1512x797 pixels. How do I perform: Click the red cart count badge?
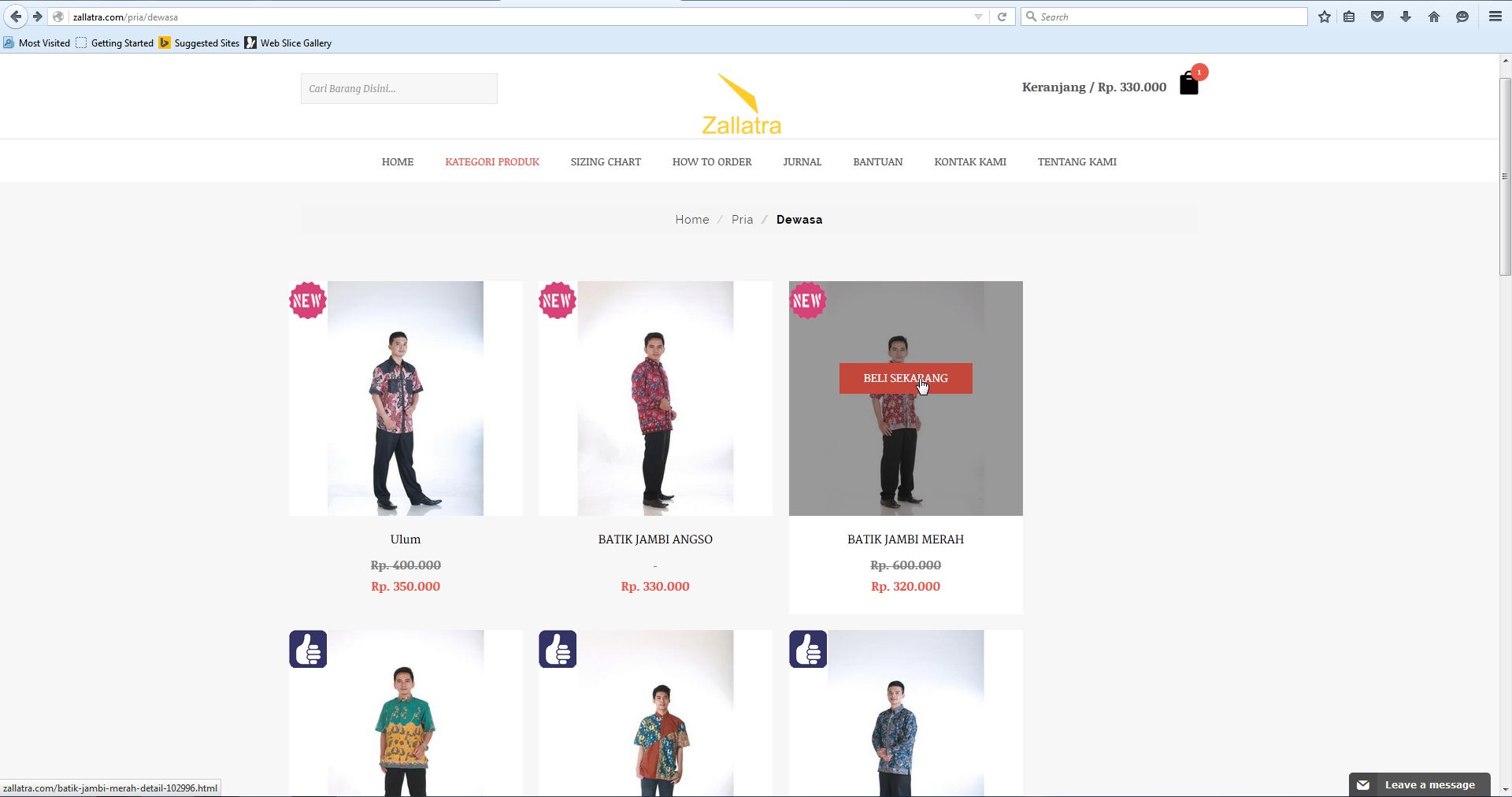(1199, 72)
